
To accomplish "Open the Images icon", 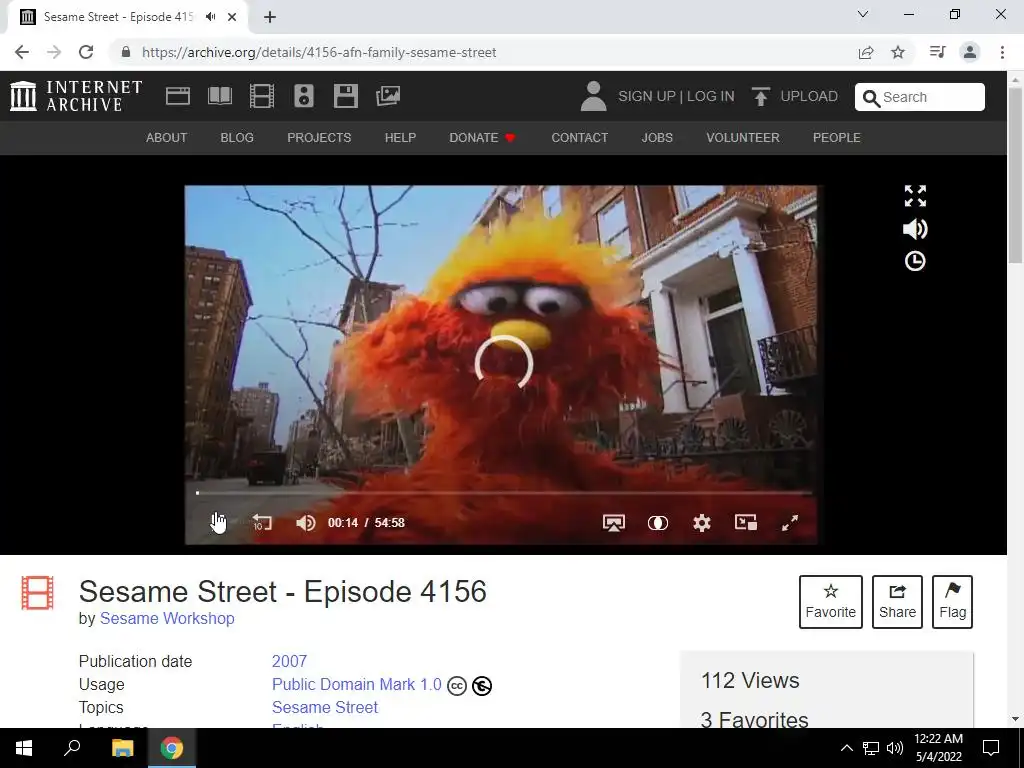I will click(x=388, y=96).
